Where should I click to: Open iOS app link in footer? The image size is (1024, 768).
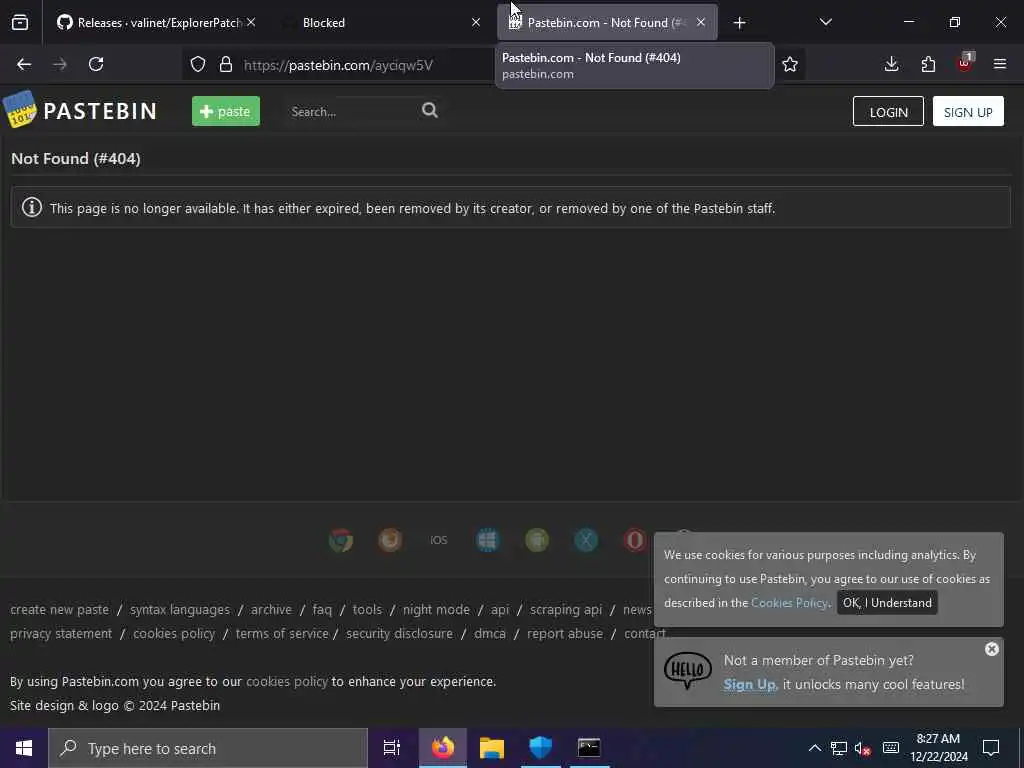pos(439,540)
